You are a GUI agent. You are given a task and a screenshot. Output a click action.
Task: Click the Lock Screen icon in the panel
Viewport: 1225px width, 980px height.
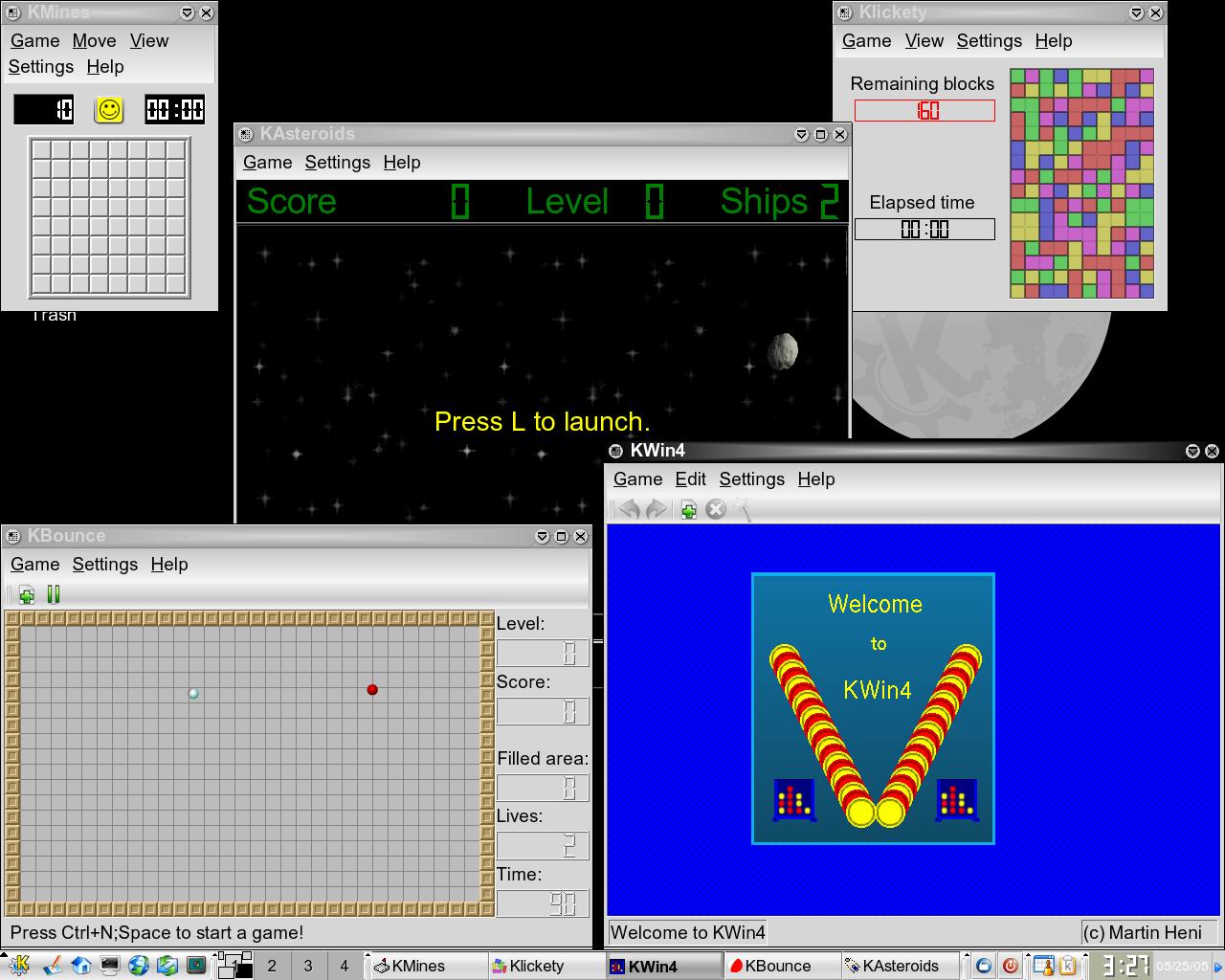pos(983,966)
